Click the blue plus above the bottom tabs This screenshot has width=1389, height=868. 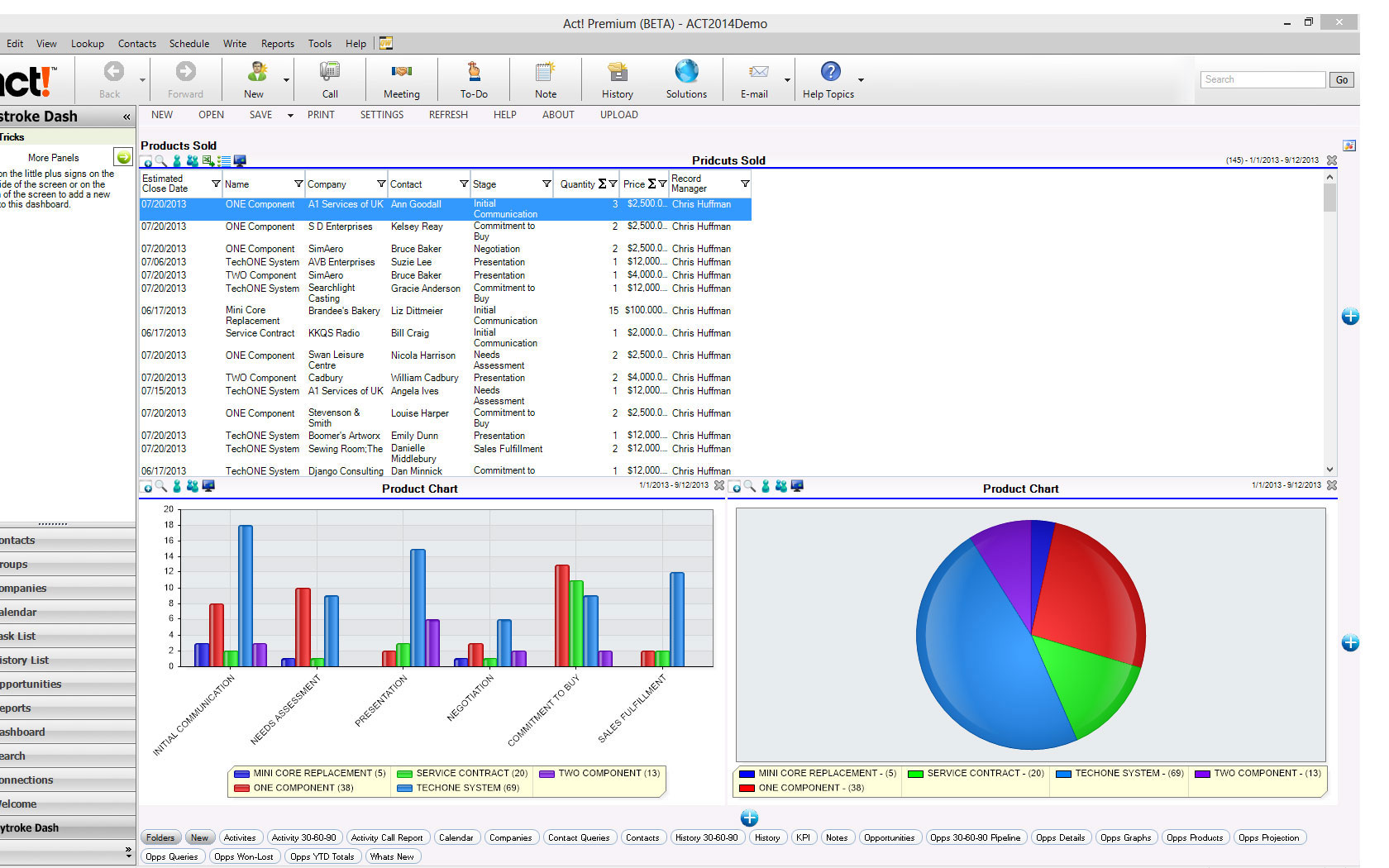pos(749,818)
